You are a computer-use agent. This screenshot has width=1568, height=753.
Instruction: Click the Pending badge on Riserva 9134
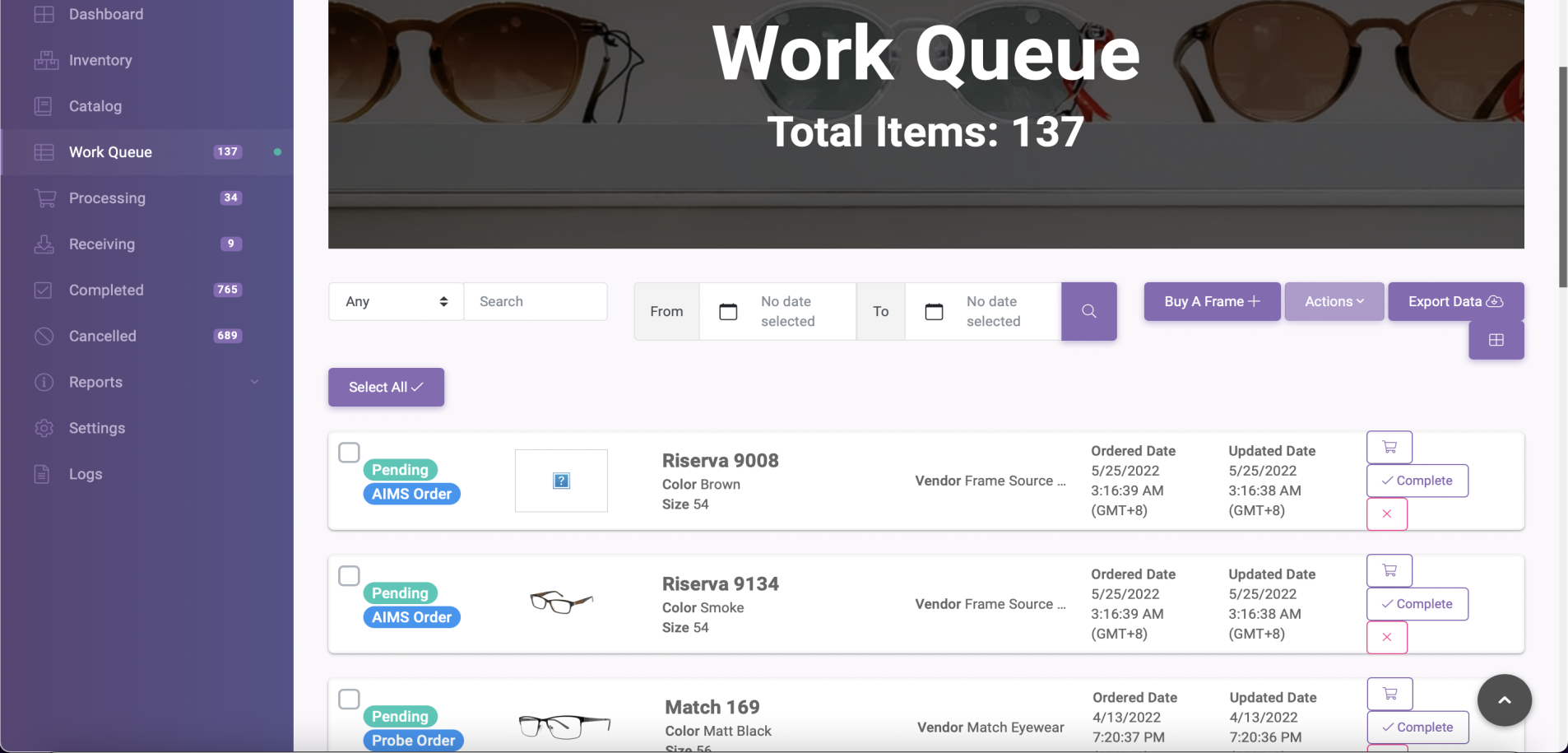pyautogui.click(x=400, y=593)
